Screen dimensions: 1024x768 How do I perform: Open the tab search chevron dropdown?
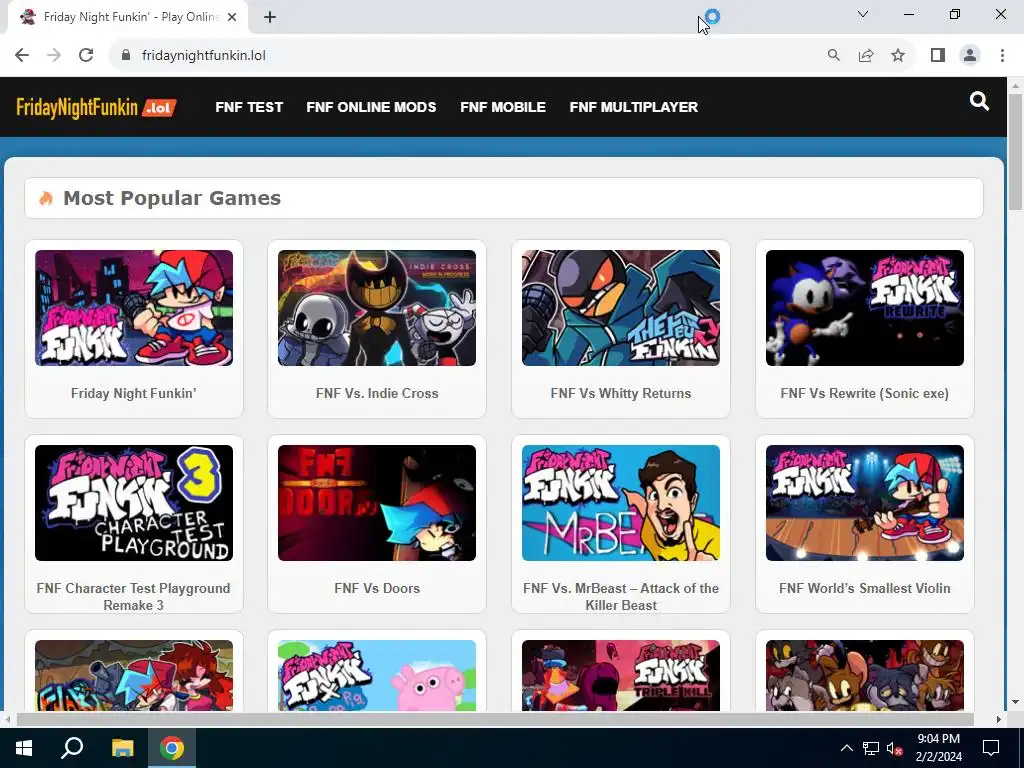click(863, 14)
